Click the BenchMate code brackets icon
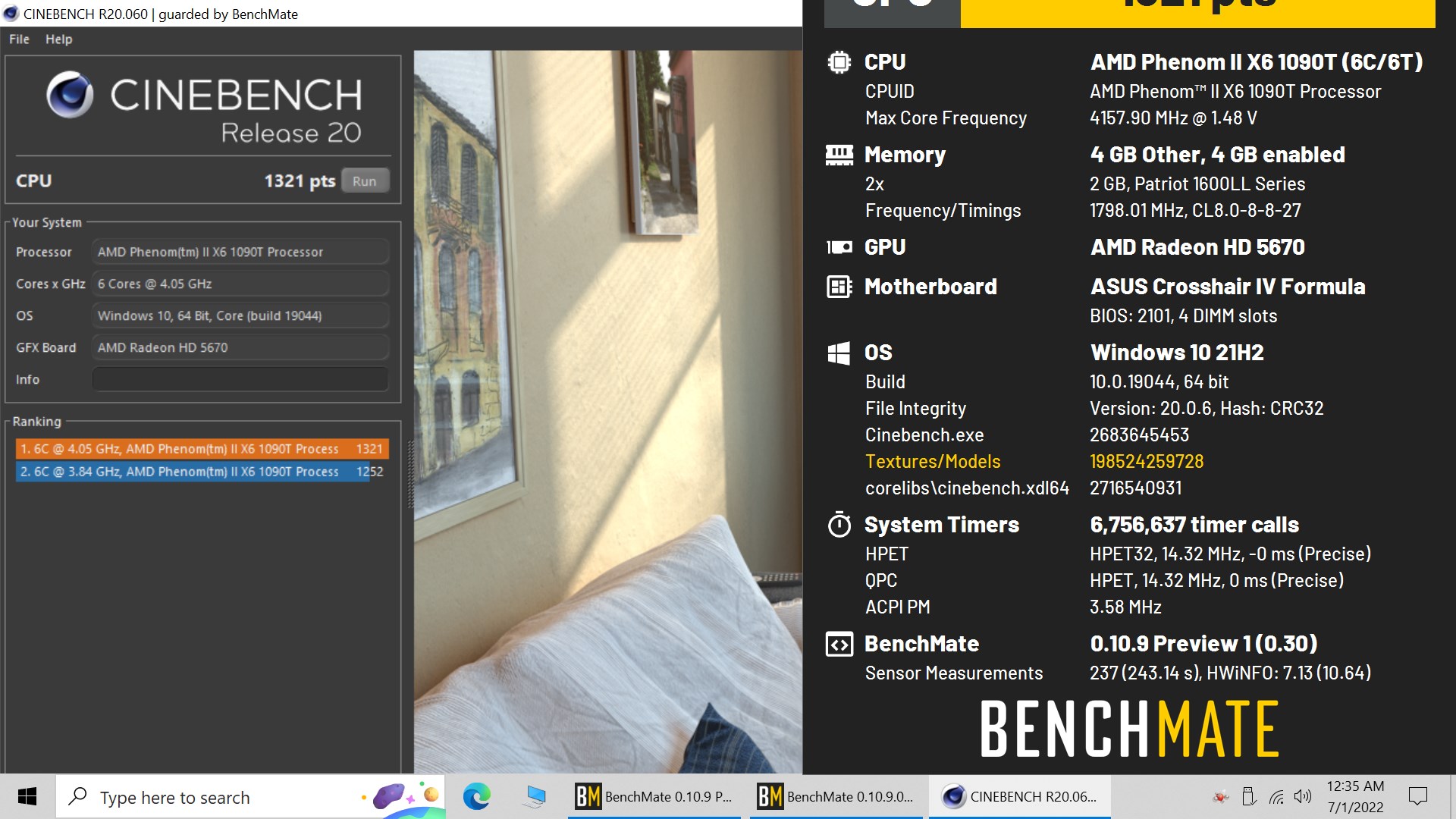This screenshot has height=819, width=1456. coord(839,644)
